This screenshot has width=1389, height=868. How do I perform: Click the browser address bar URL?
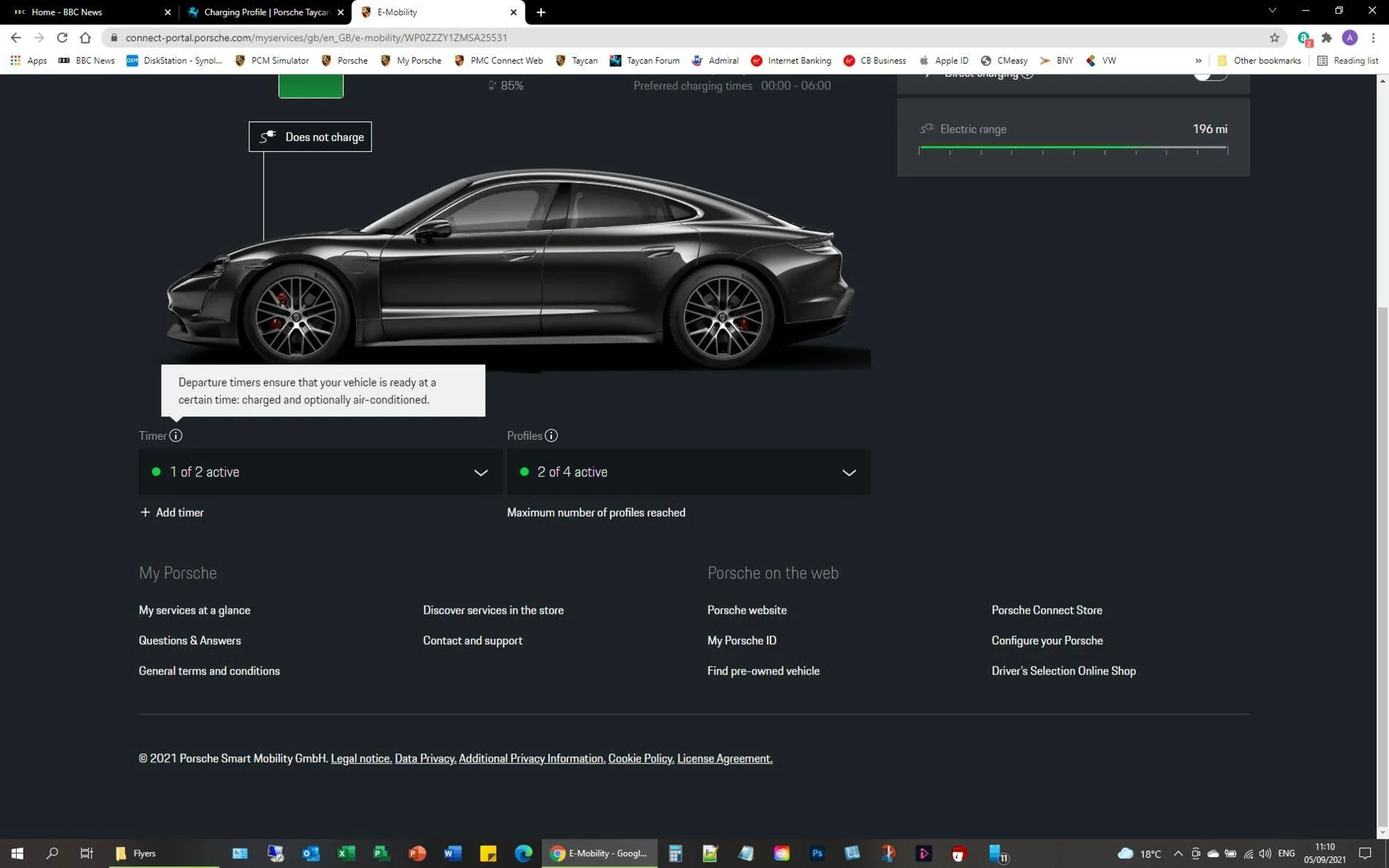click(316, 37)
